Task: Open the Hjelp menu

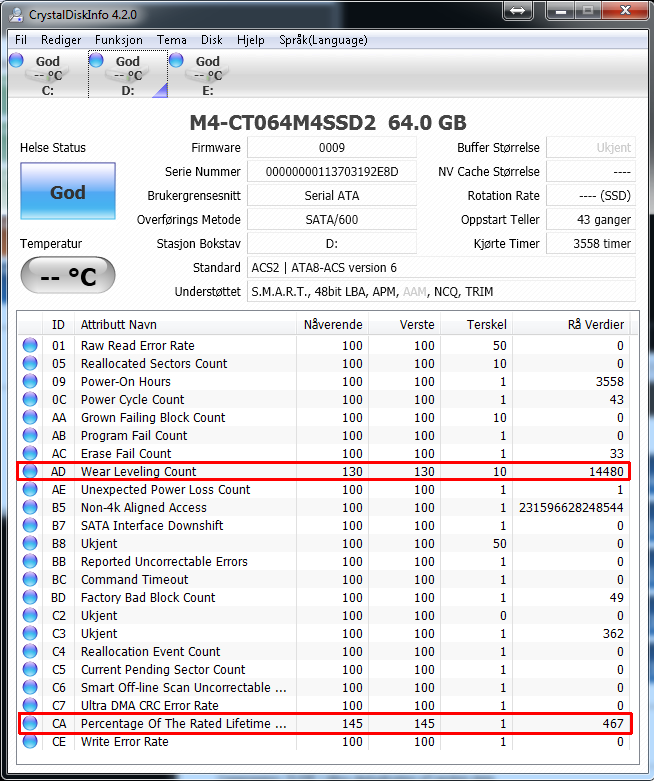Action: (251, 40)
